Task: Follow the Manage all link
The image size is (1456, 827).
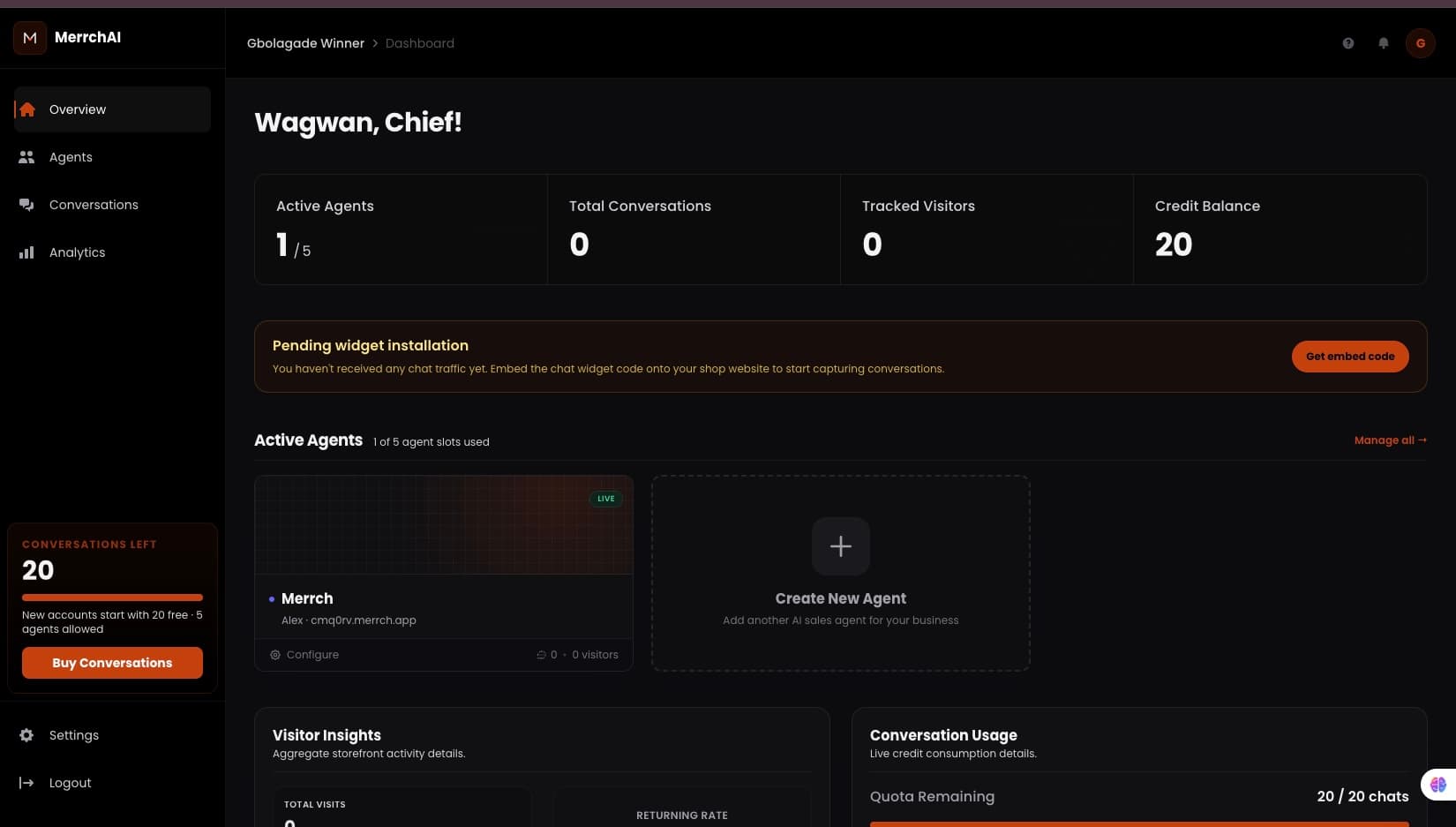Action: (x=1391, y=440)
